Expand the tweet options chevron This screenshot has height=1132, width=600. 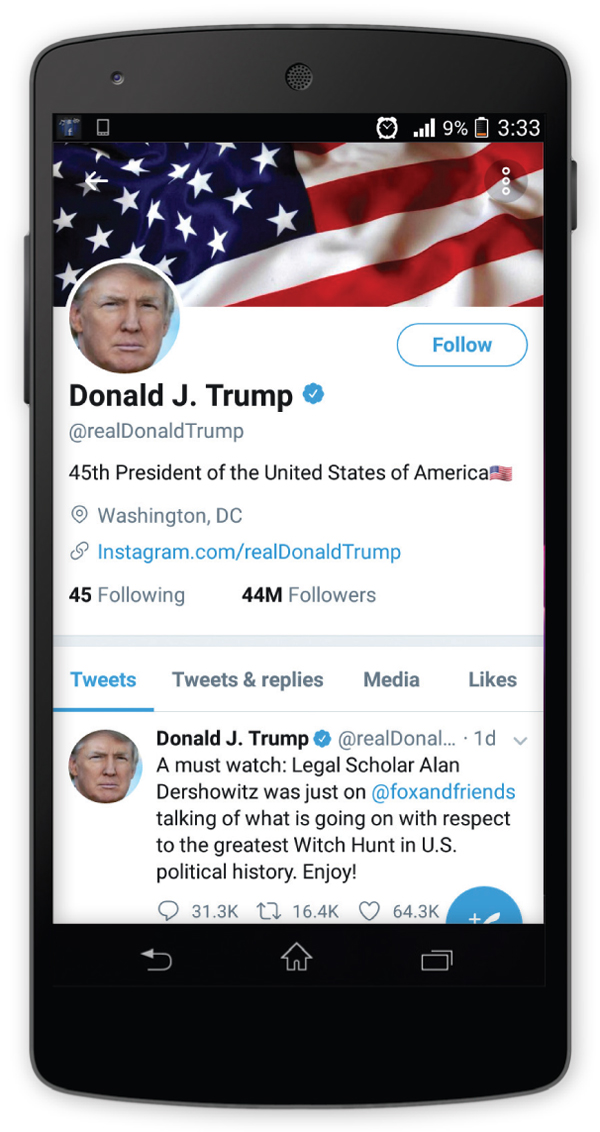point(520,741)
